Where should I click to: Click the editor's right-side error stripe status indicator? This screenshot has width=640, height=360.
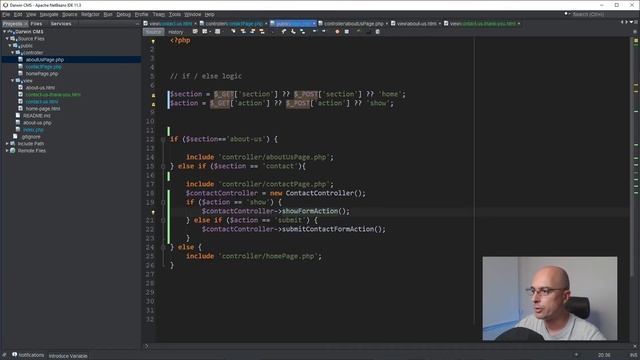coord(636,40)
